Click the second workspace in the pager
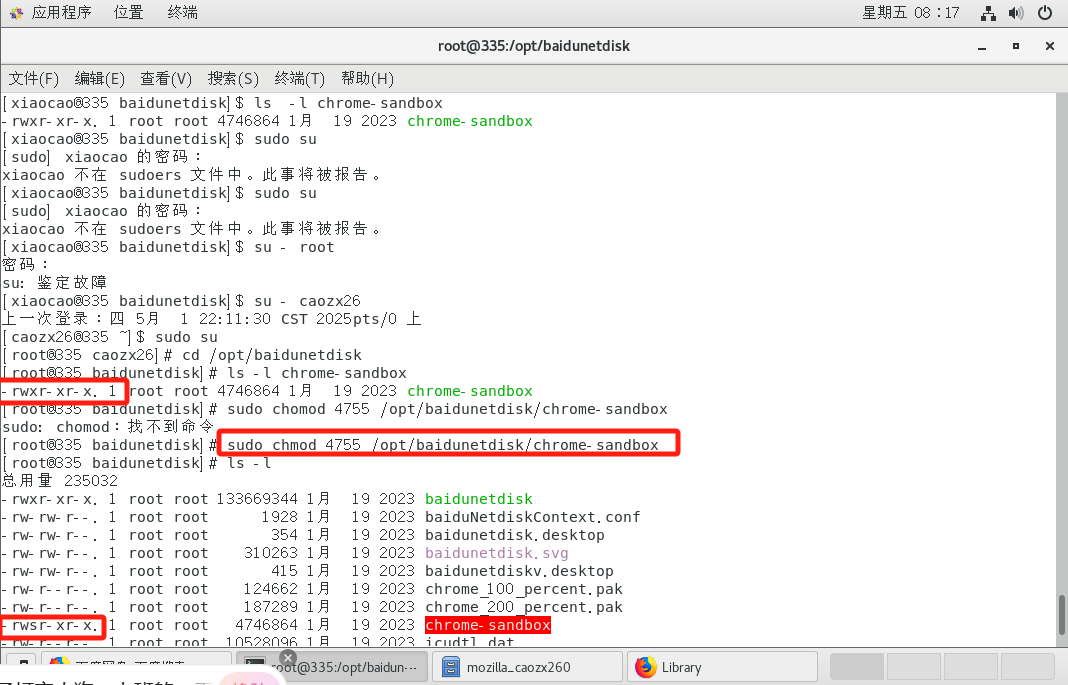The height and width of the screenshot is (685, 1068). tap(913, 667)
